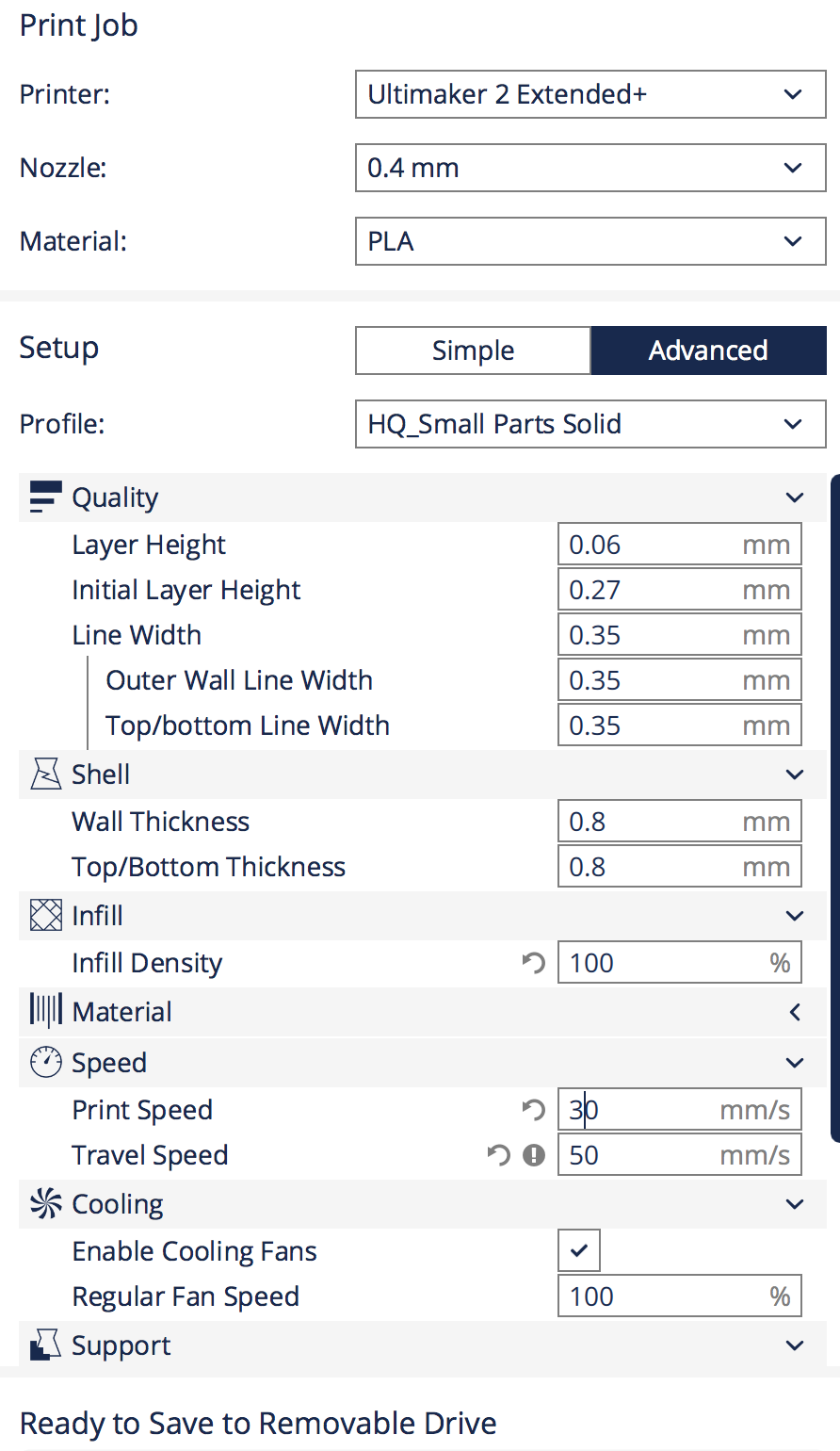840x1451 pixels.
Task: Open the Printer dropdown
Action: coord(590,94)
